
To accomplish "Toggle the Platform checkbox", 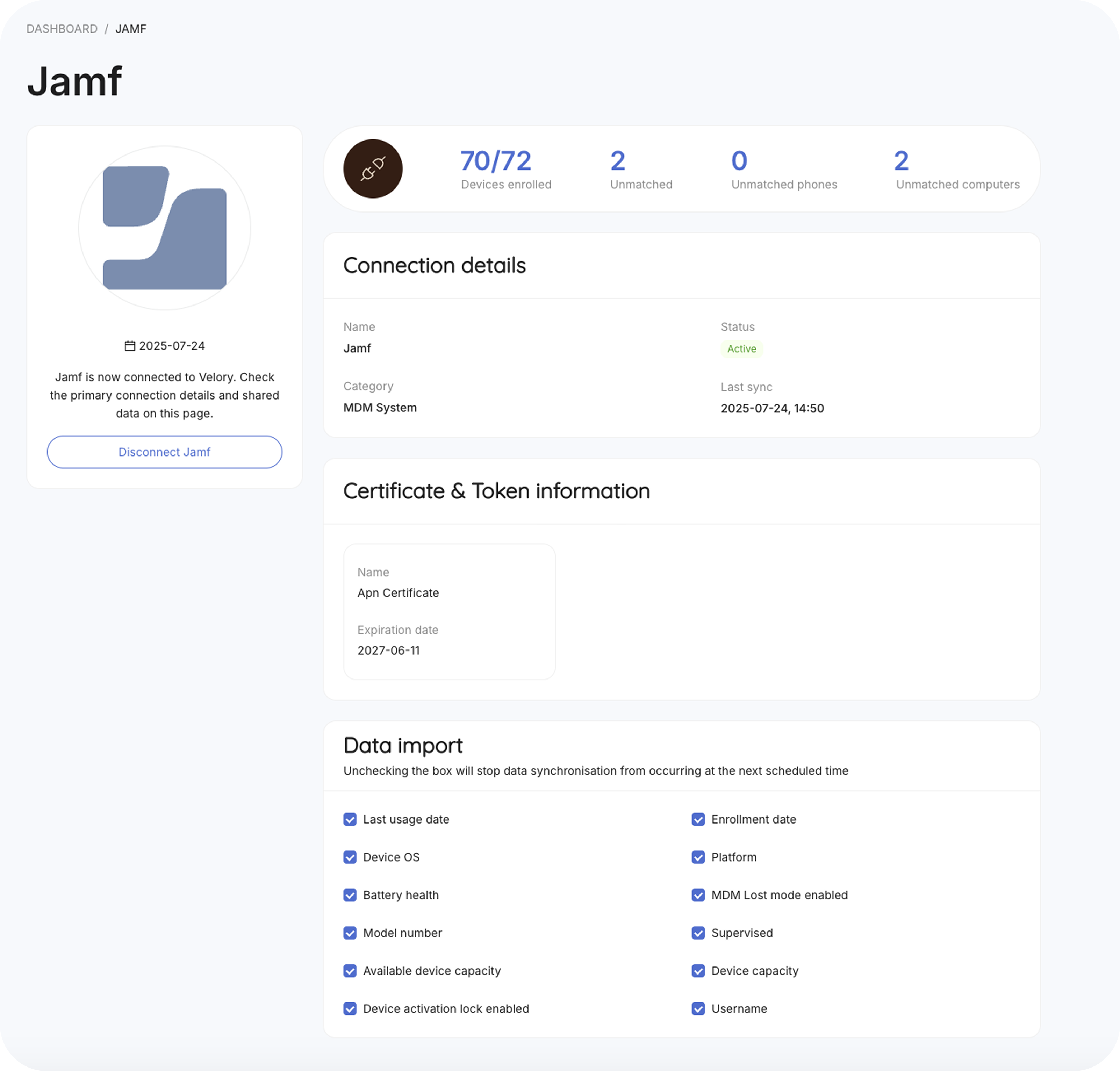I will (x=698, y=857).
